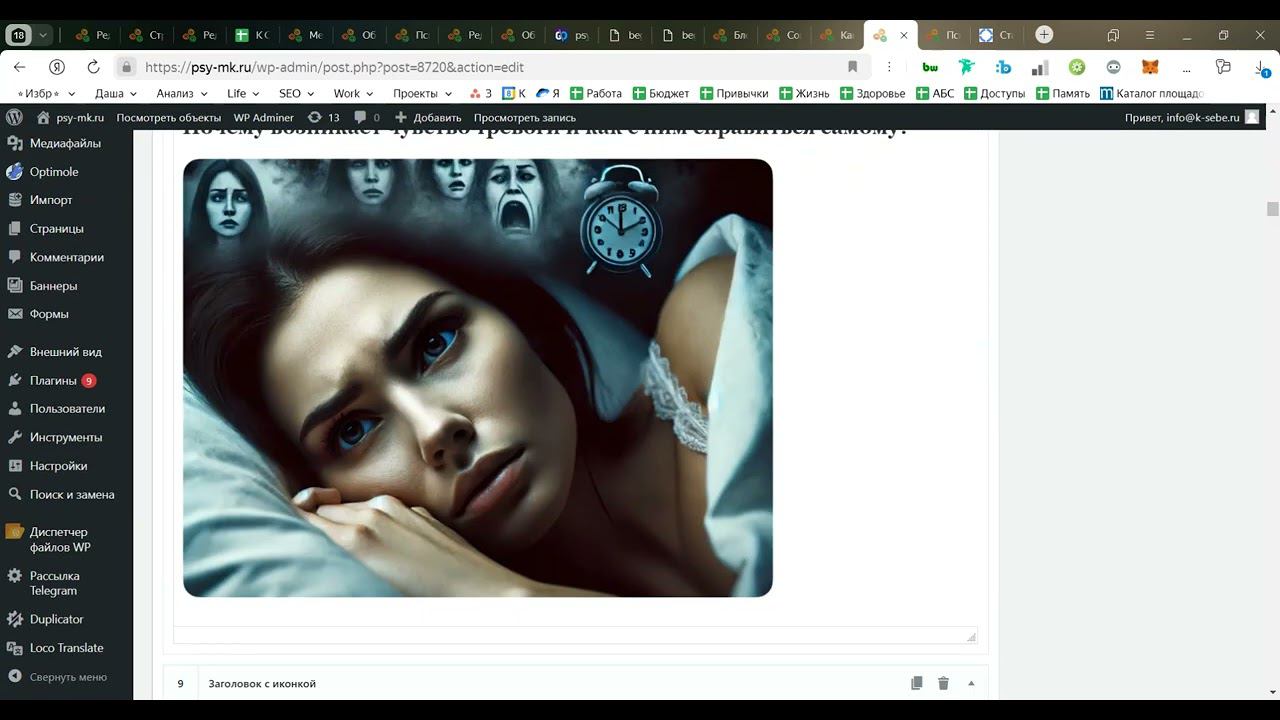Click the address bar URL field
Screen dimensions: 1280x720
pos(480,67)
